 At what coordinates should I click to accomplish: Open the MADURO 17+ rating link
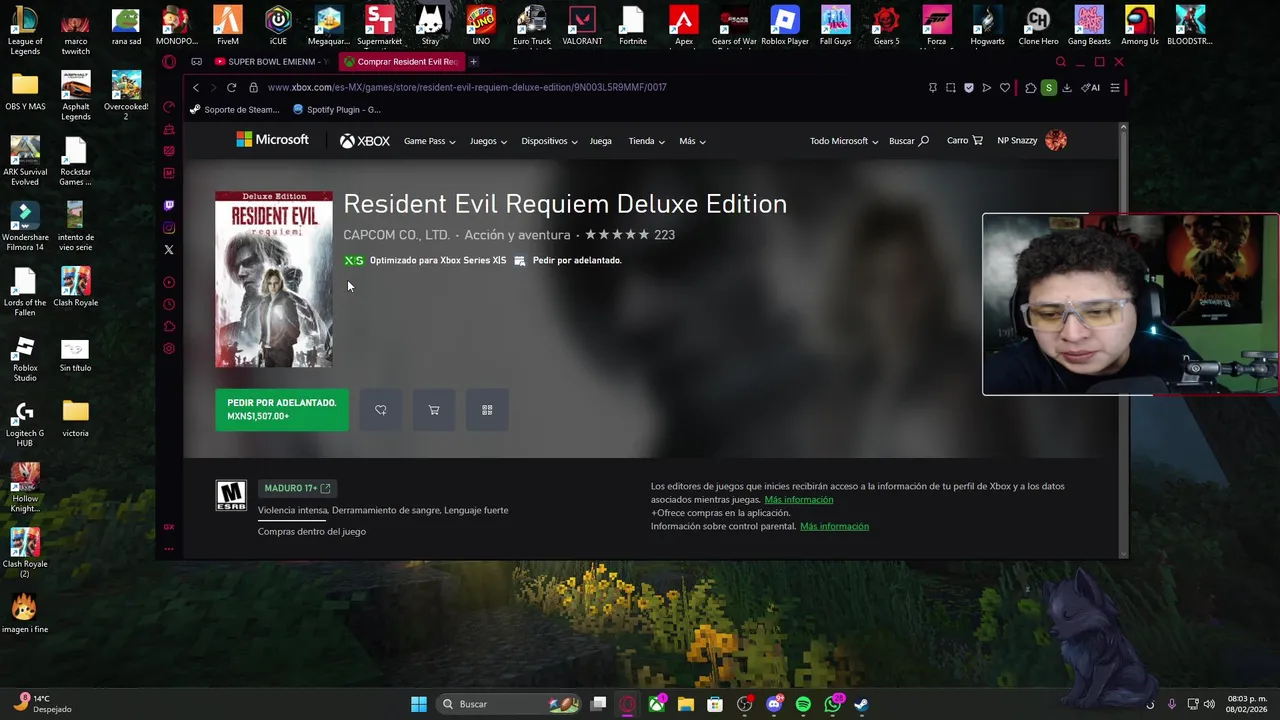click(297, 488)
